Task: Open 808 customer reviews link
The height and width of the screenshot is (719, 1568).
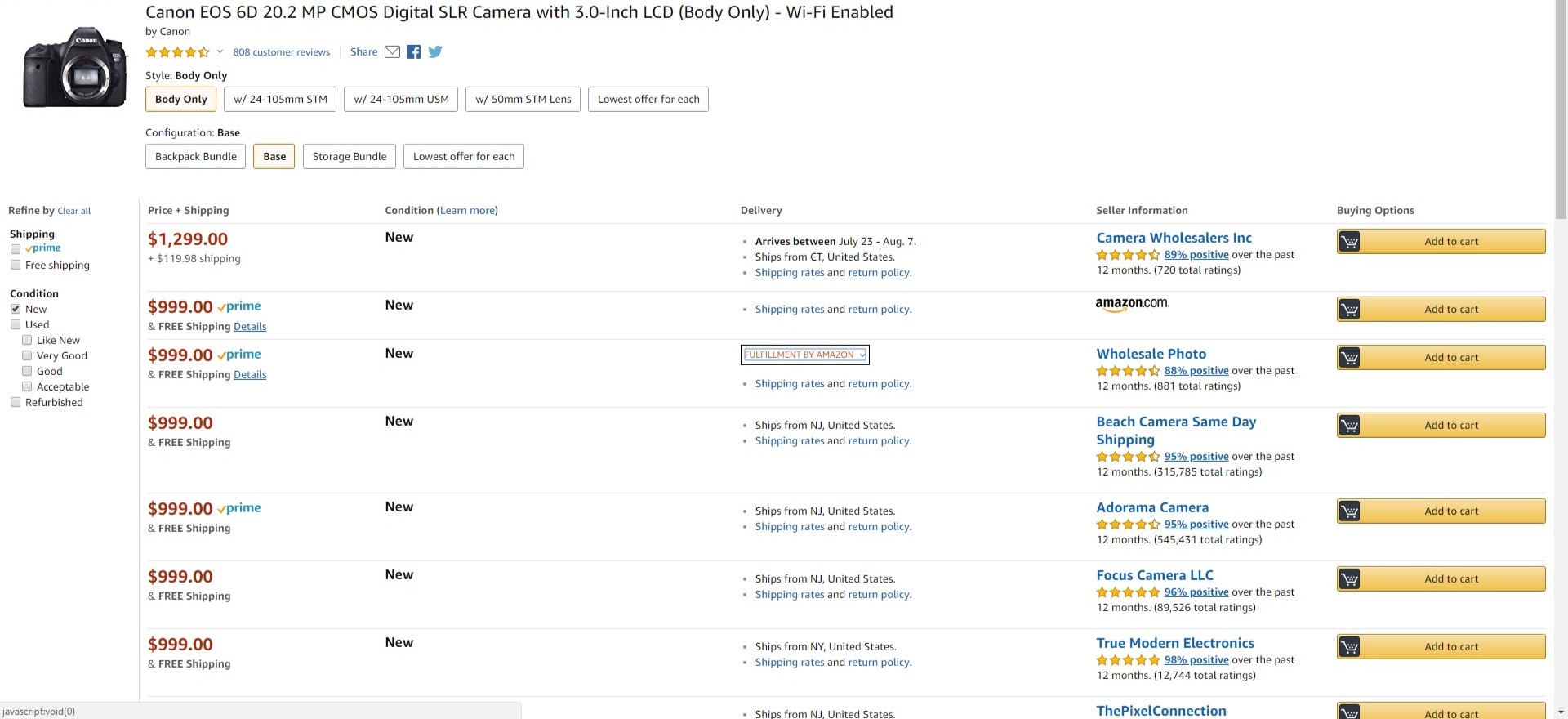Action: pos(282,52)
